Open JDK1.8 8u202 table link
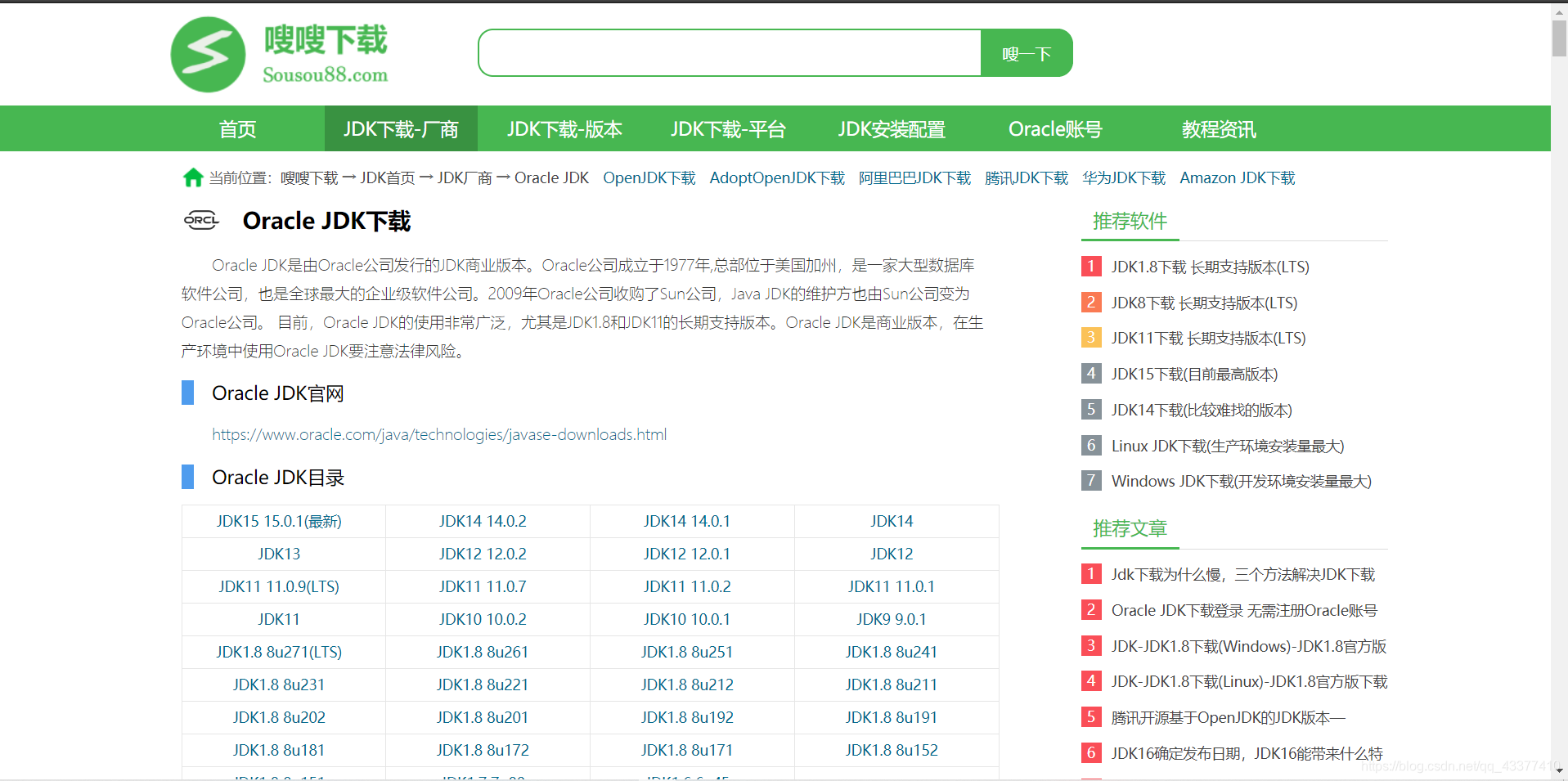This screenshot has height=781, width=1568. pyautogui.click(x=279, y=717)
